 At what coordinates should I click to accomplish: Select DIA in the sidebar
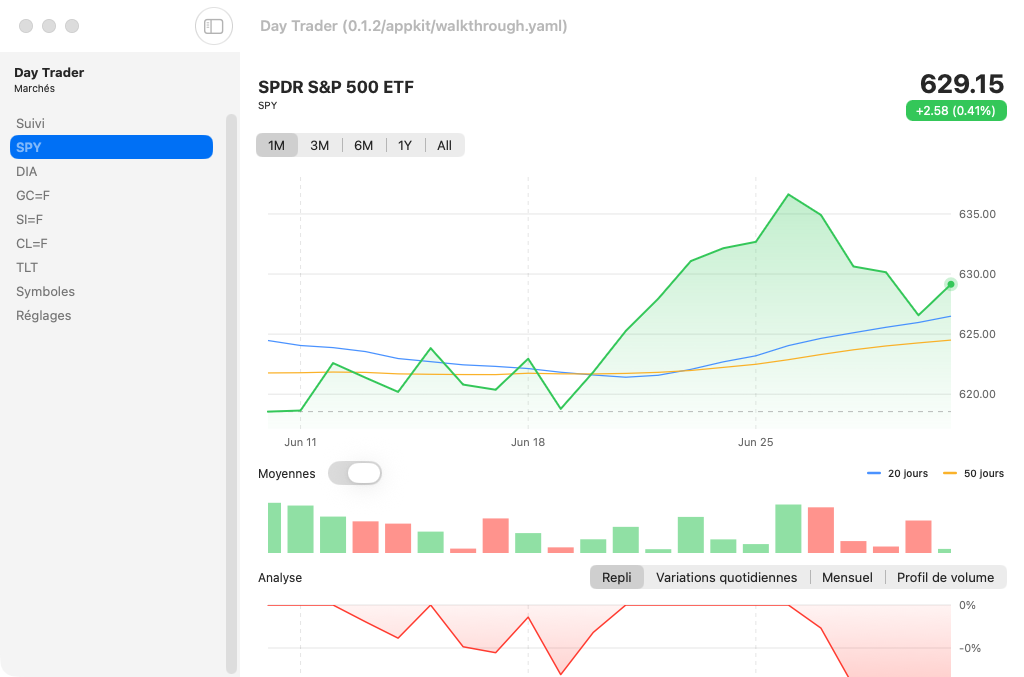tap(111, 171)
